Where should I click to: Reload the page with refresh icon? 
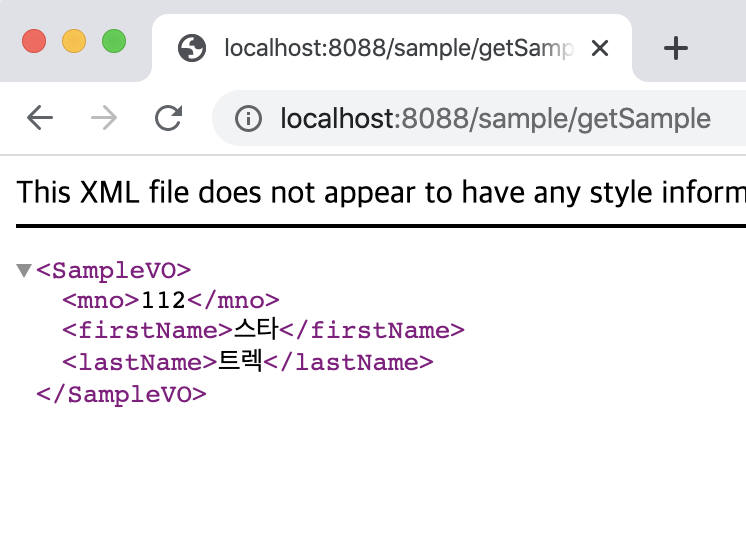pos(168,117)
